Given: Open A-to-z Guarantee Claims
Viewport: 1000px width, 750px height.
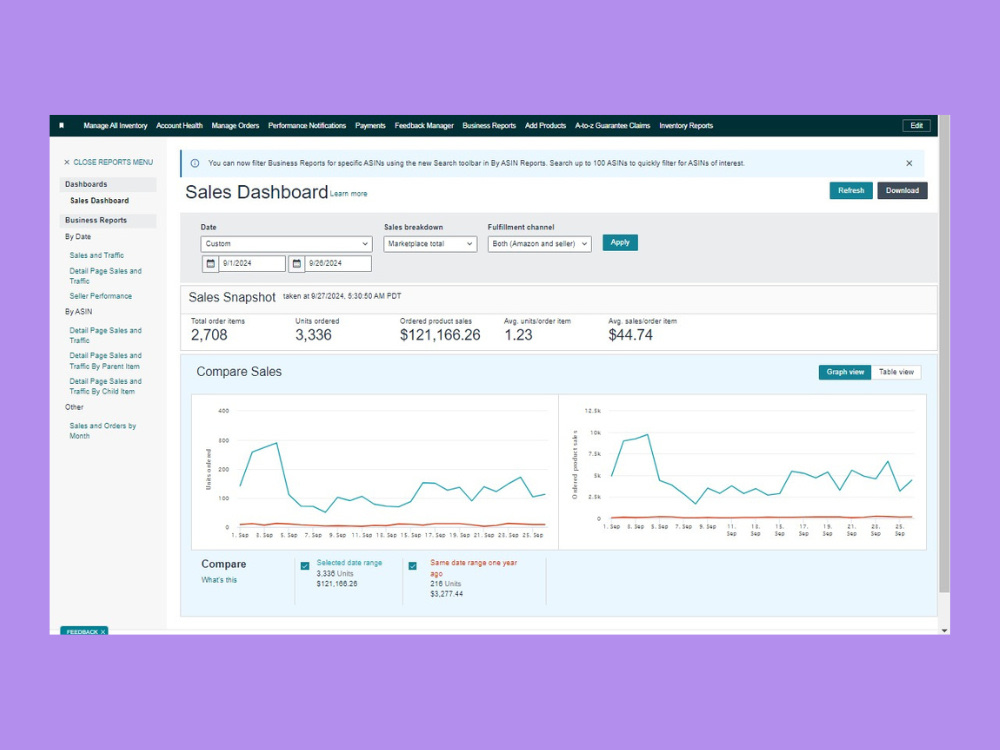Looking at the screenshot, I should pos(612,126).
